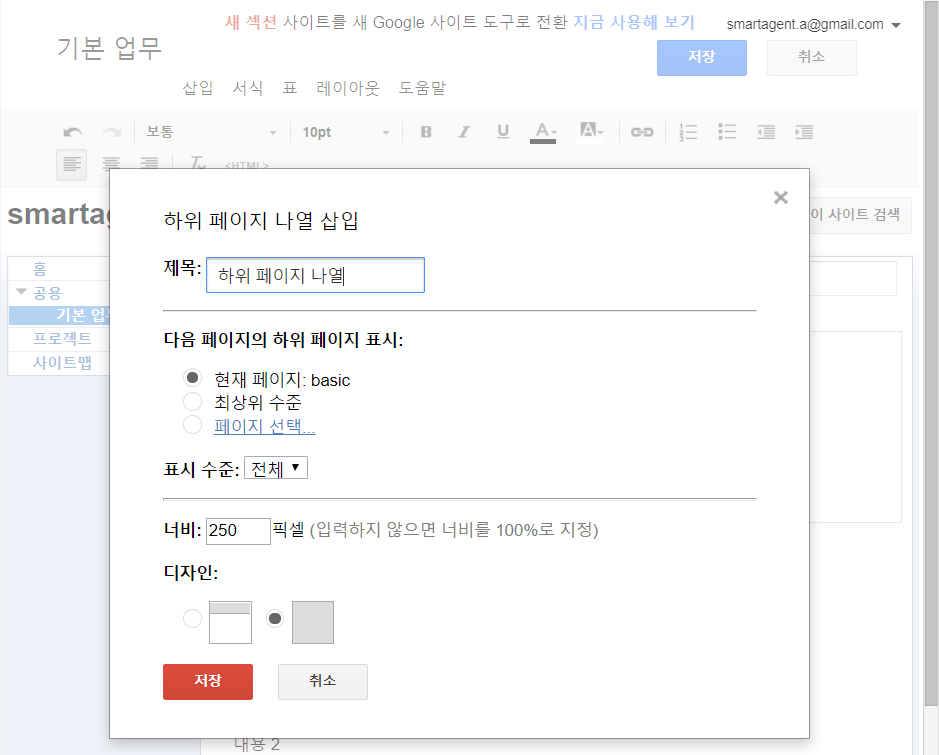Click the undo arrow icon in toolbar

[72, 132]
